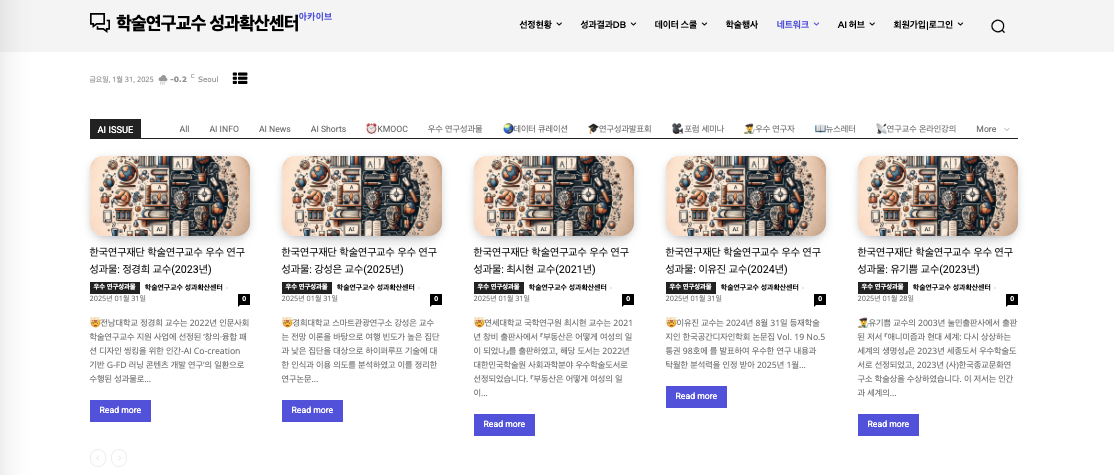Click the list menu icon beside Seoul
Image resolution: width=1114 pixels, height=475 pixels.
240,78
